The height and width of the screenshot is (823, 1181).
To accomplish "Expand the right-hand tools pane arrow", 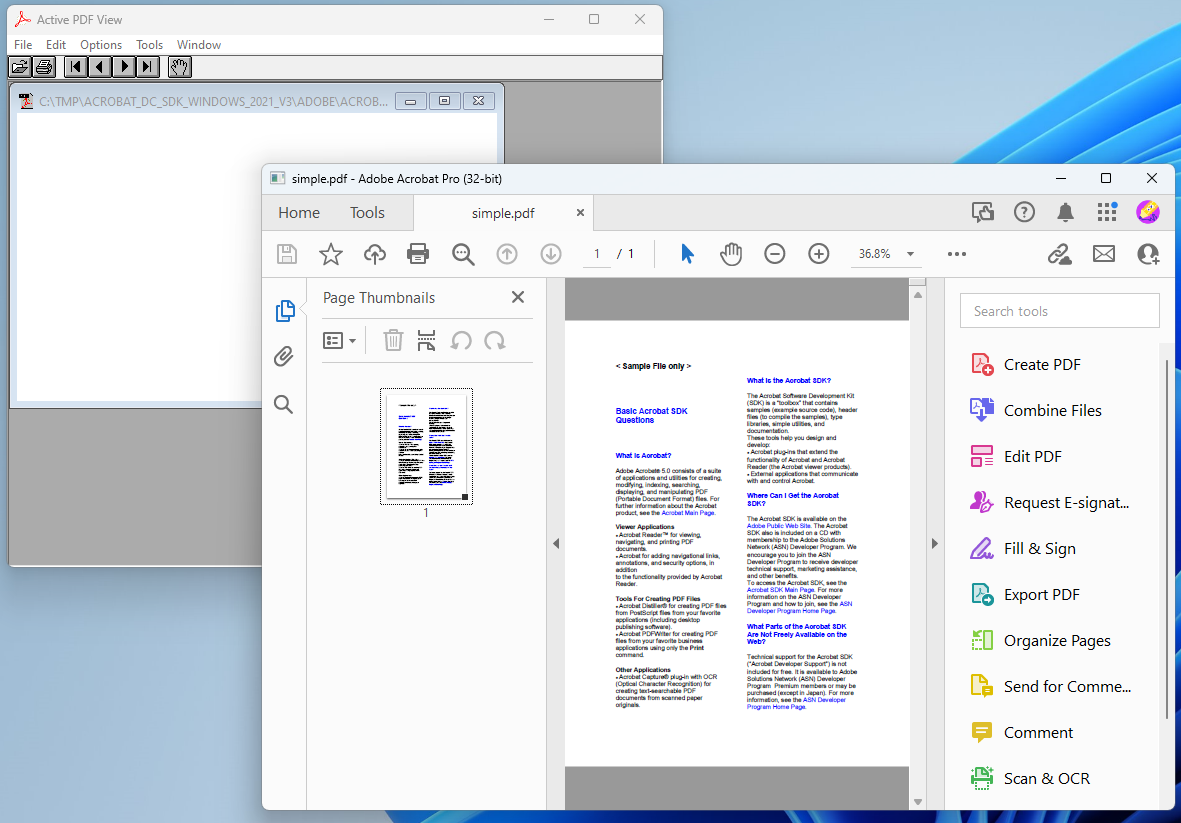I will (x=935, y=543).
